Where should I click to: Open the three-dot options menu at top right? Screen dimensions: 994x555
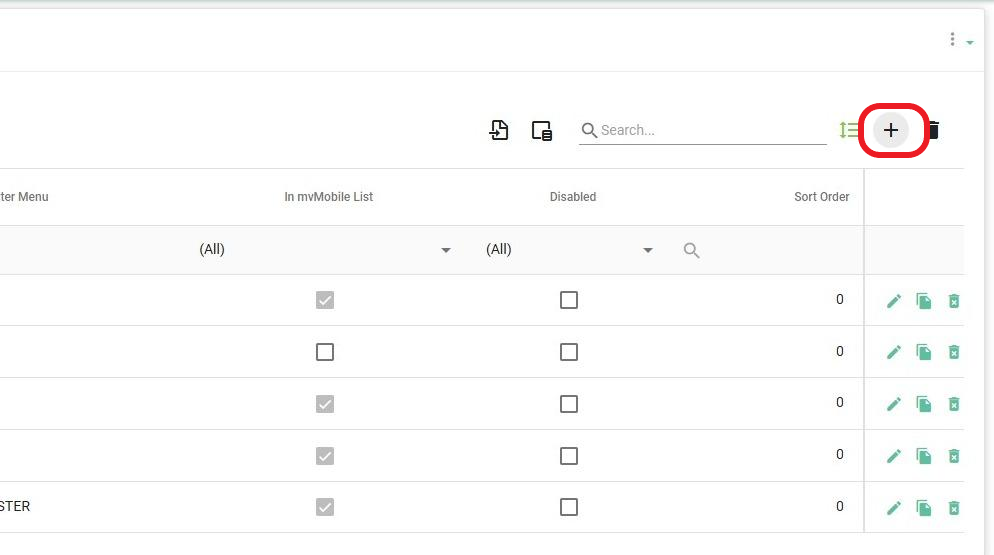click(x=953, y=40)
